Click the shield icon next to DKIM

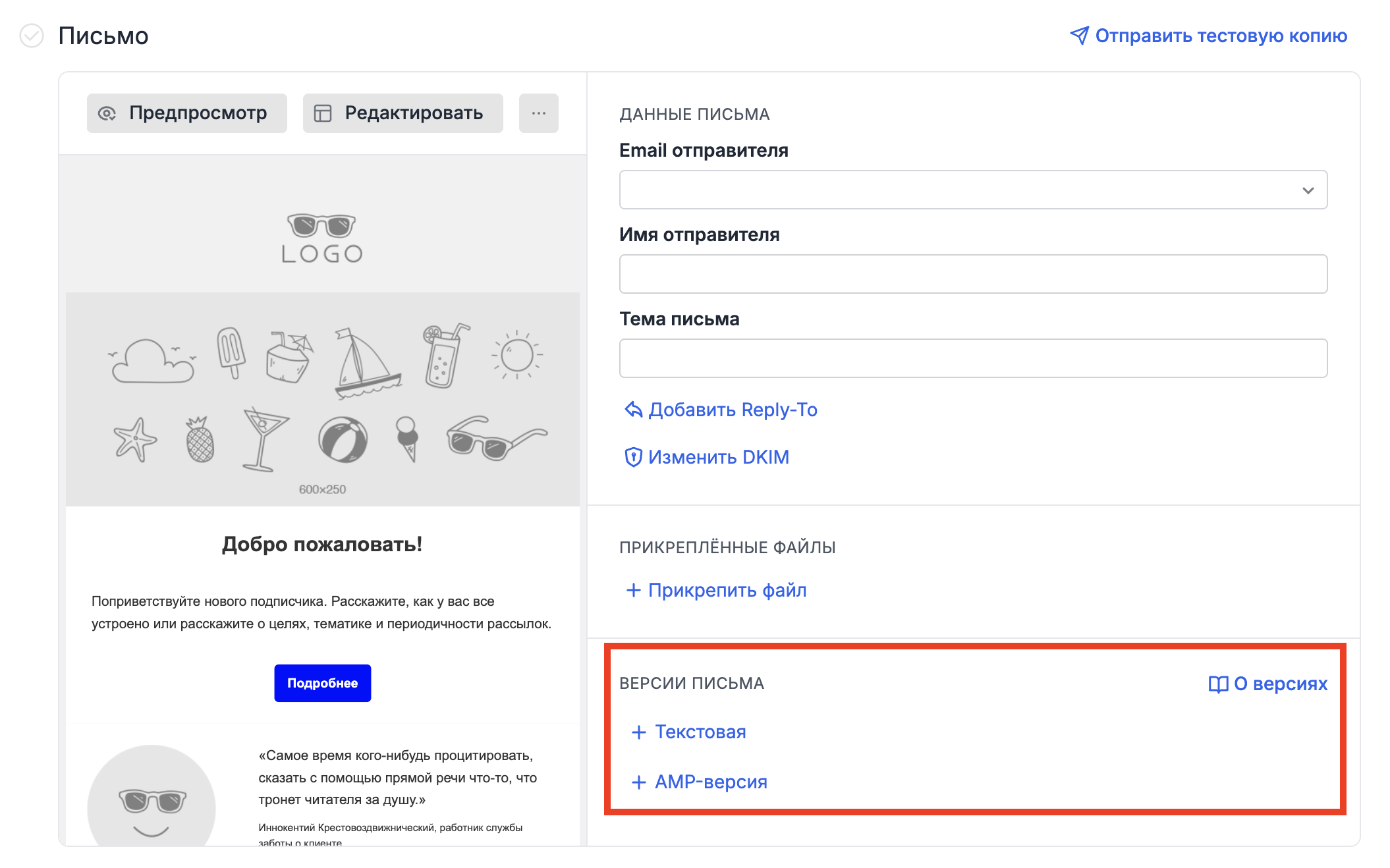tap(633, 457)
